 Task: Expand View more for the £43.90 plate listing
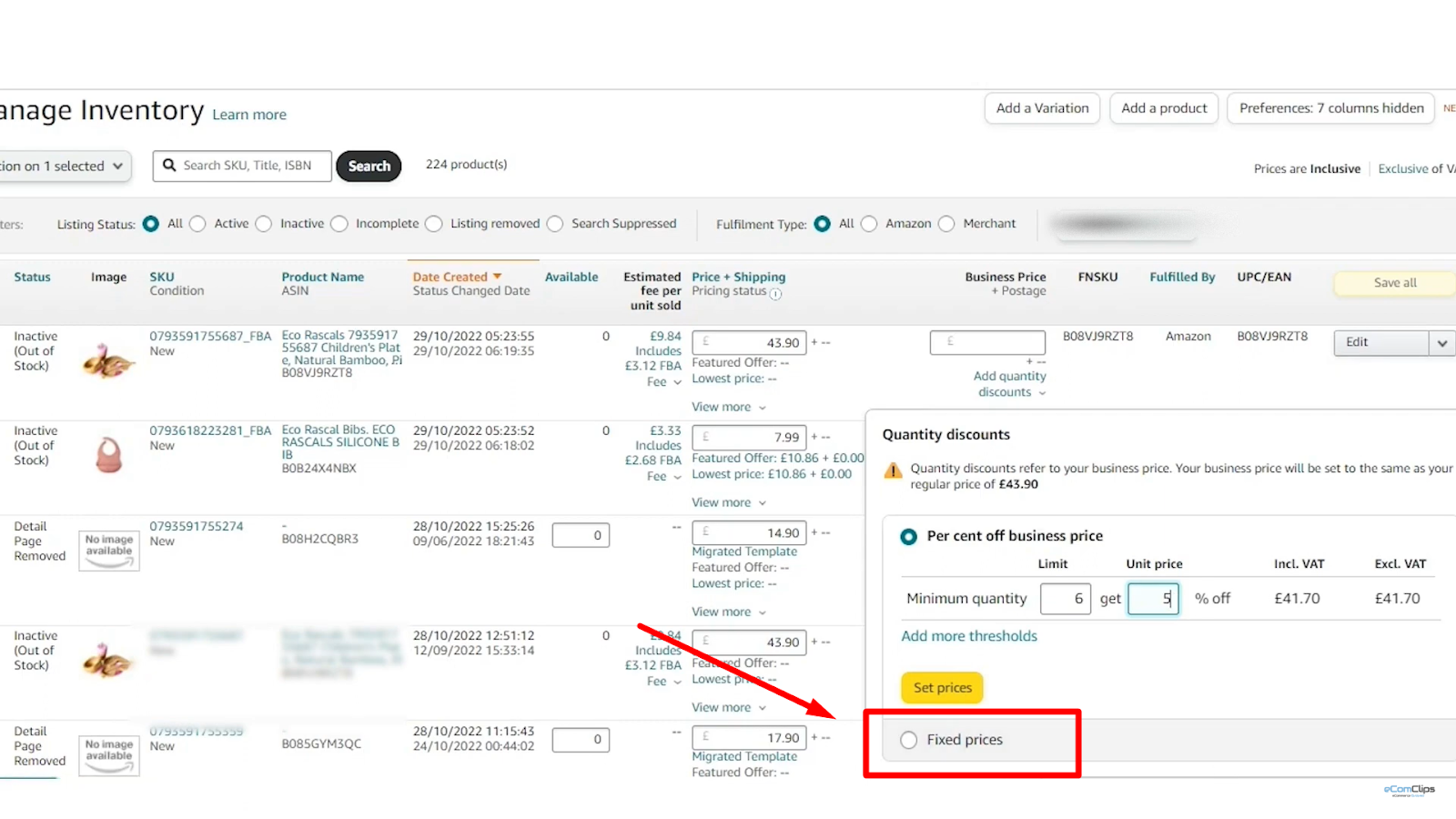[729, 407]
